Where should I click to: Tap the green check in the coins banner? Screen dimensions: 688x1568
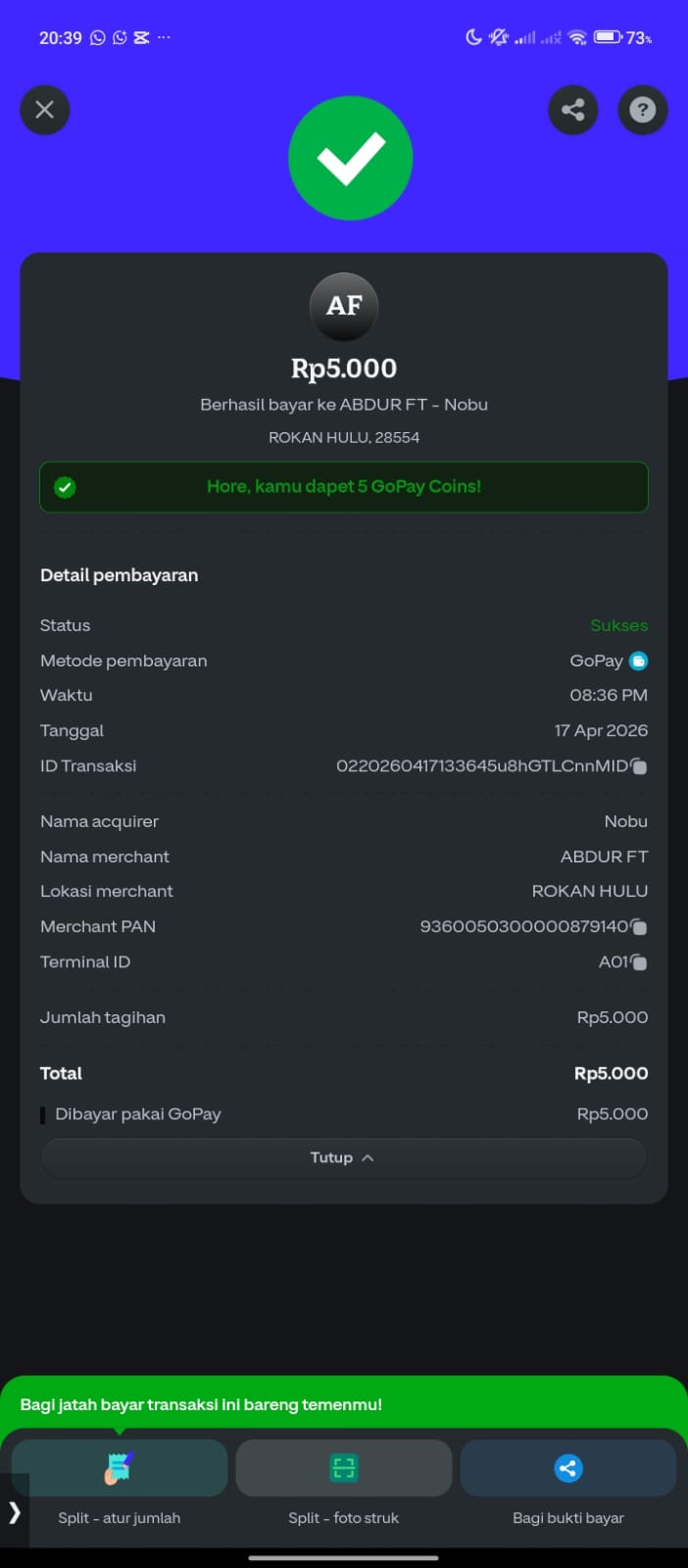tap(66, 487)
